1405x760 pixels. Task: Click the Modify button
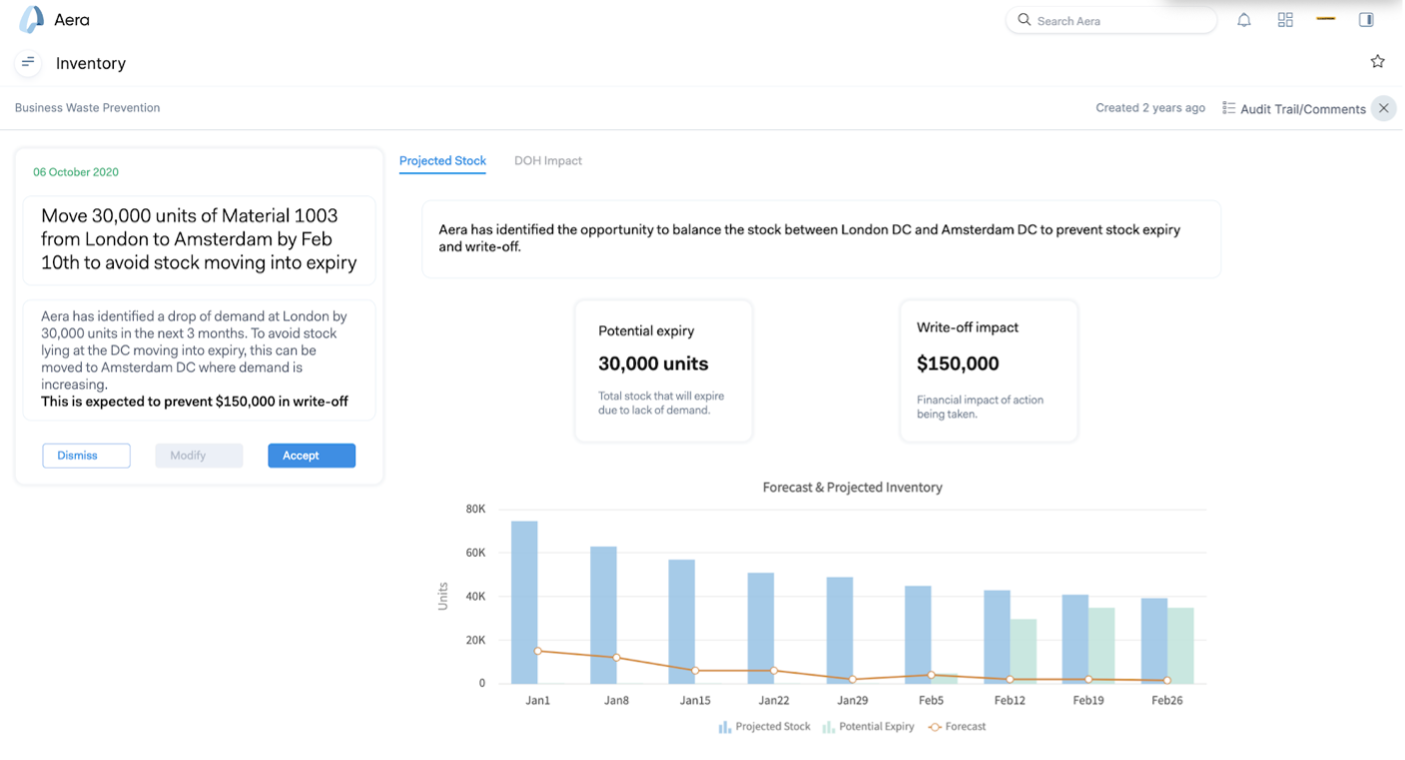point(199,456)
